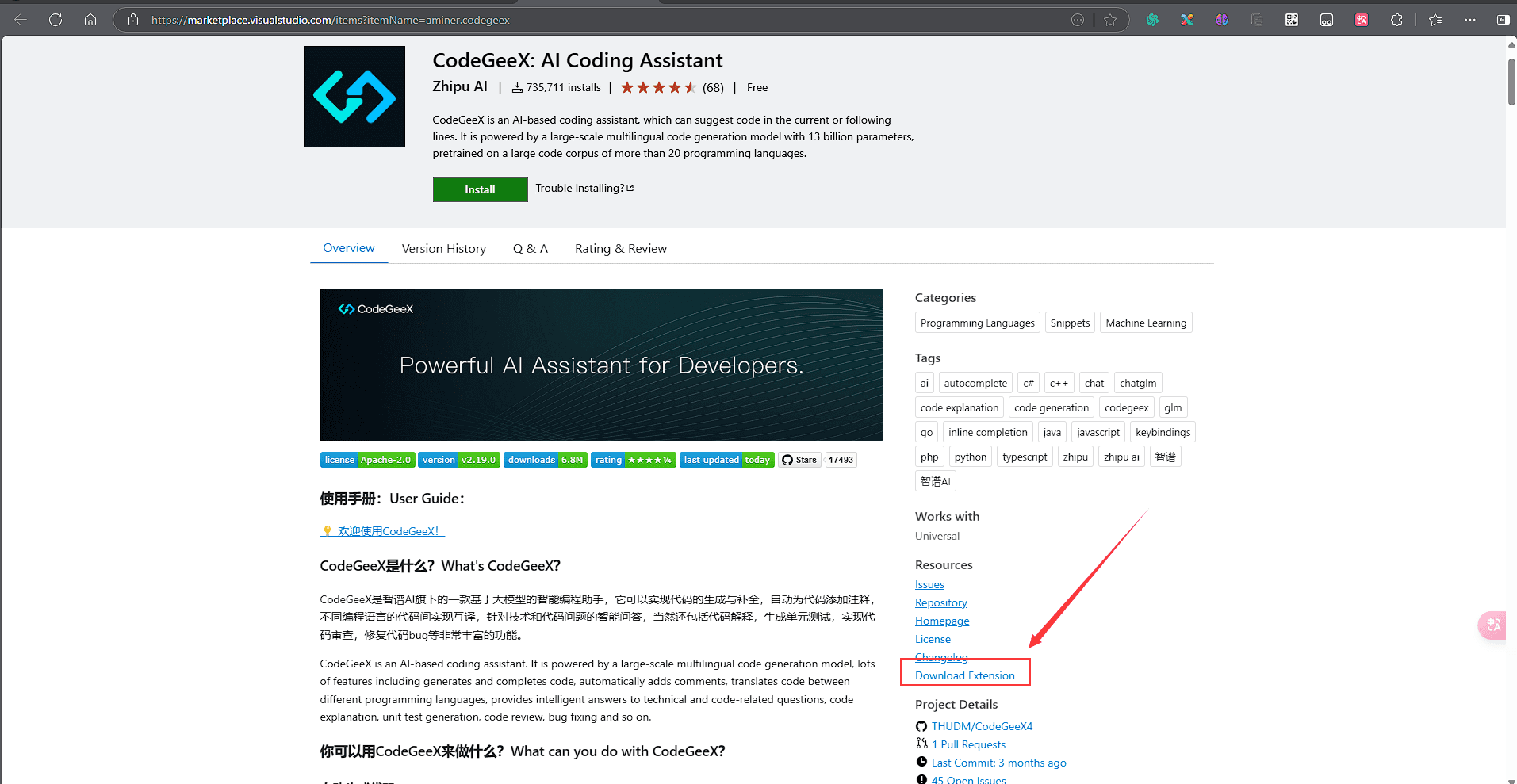
Task: Switch to the Version History tab
Action: click(443, 248)
